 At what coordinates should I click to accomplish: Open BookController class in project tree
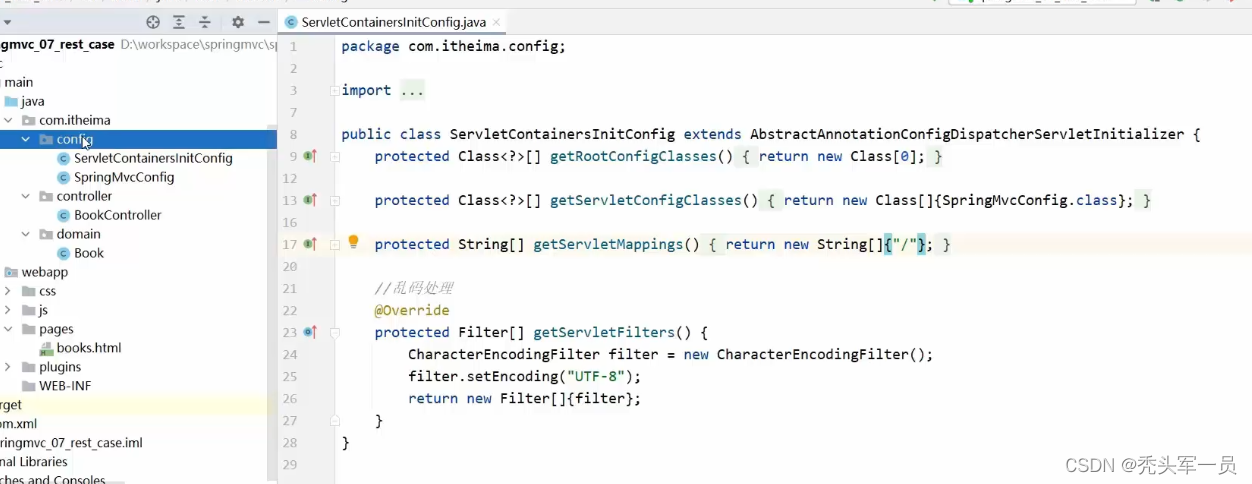pyautogui.click(x=118, y=215)
